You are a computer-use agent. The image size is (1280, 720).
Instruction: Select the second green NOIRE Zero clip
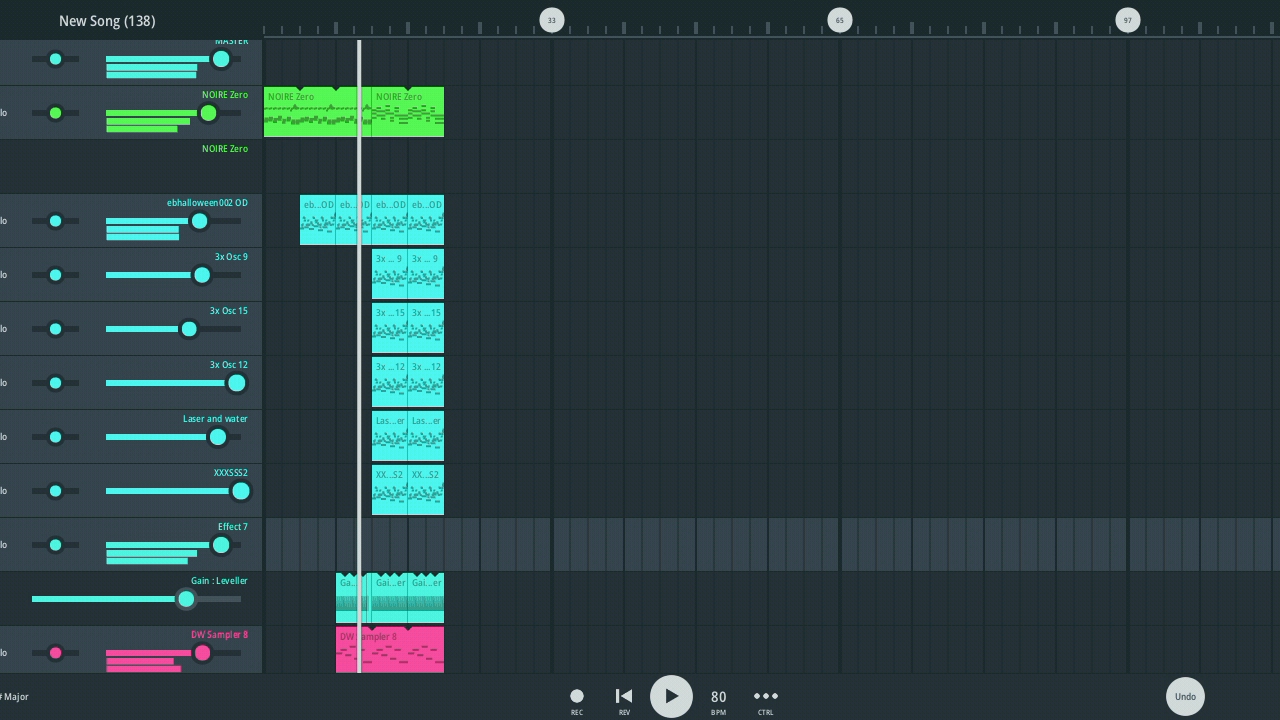click(408, 112)
